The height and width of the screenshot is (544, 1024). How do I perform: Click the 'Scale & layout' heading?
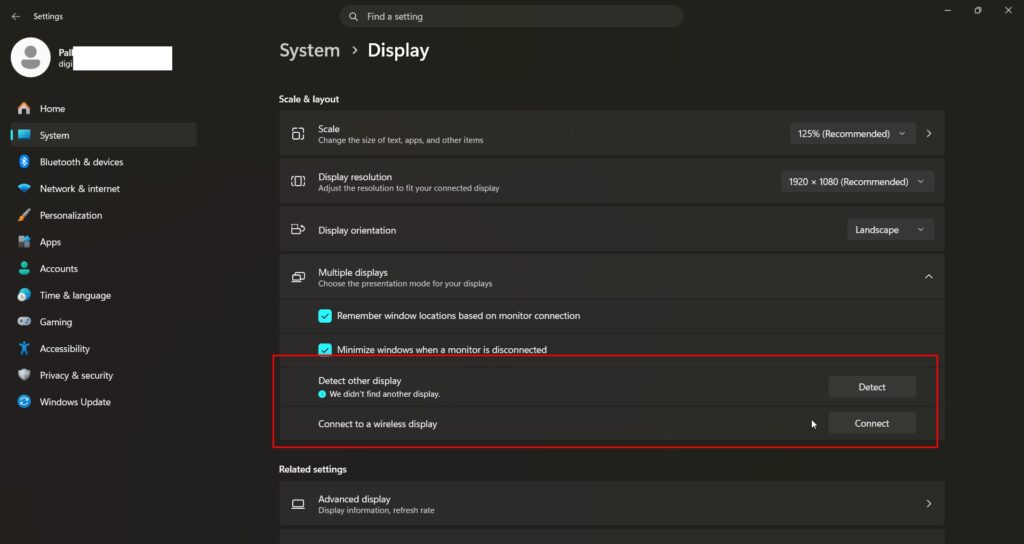coord(309,99)
